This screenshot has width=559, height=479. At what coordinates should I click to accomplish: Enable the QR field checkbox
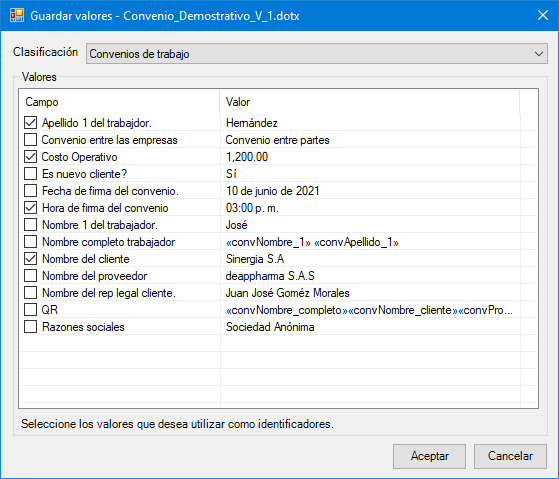[30, 310]
